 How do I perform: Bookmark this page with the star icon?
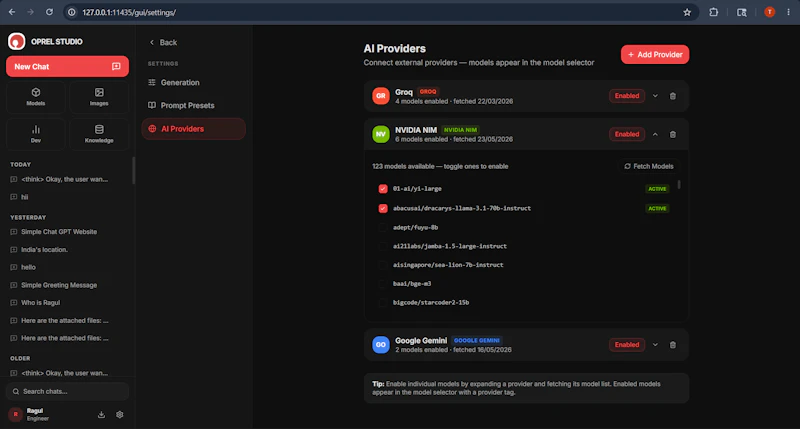[687, 12]
